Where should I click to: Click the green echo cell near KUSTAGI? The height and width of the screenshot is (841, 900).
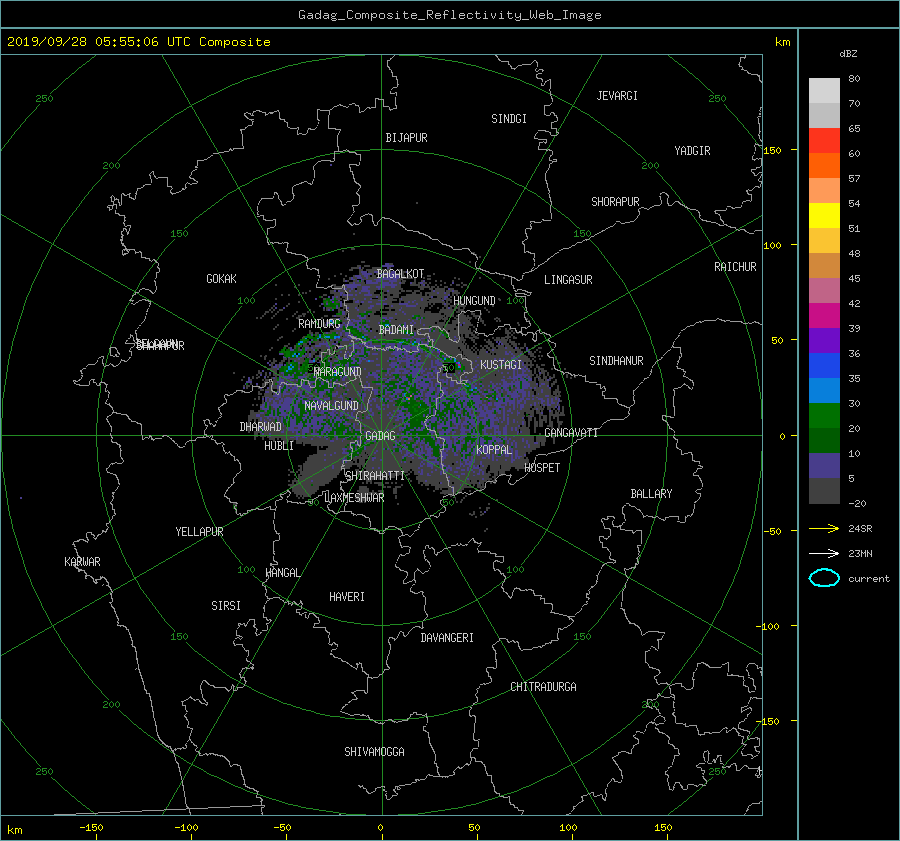[x=451, y=366]
